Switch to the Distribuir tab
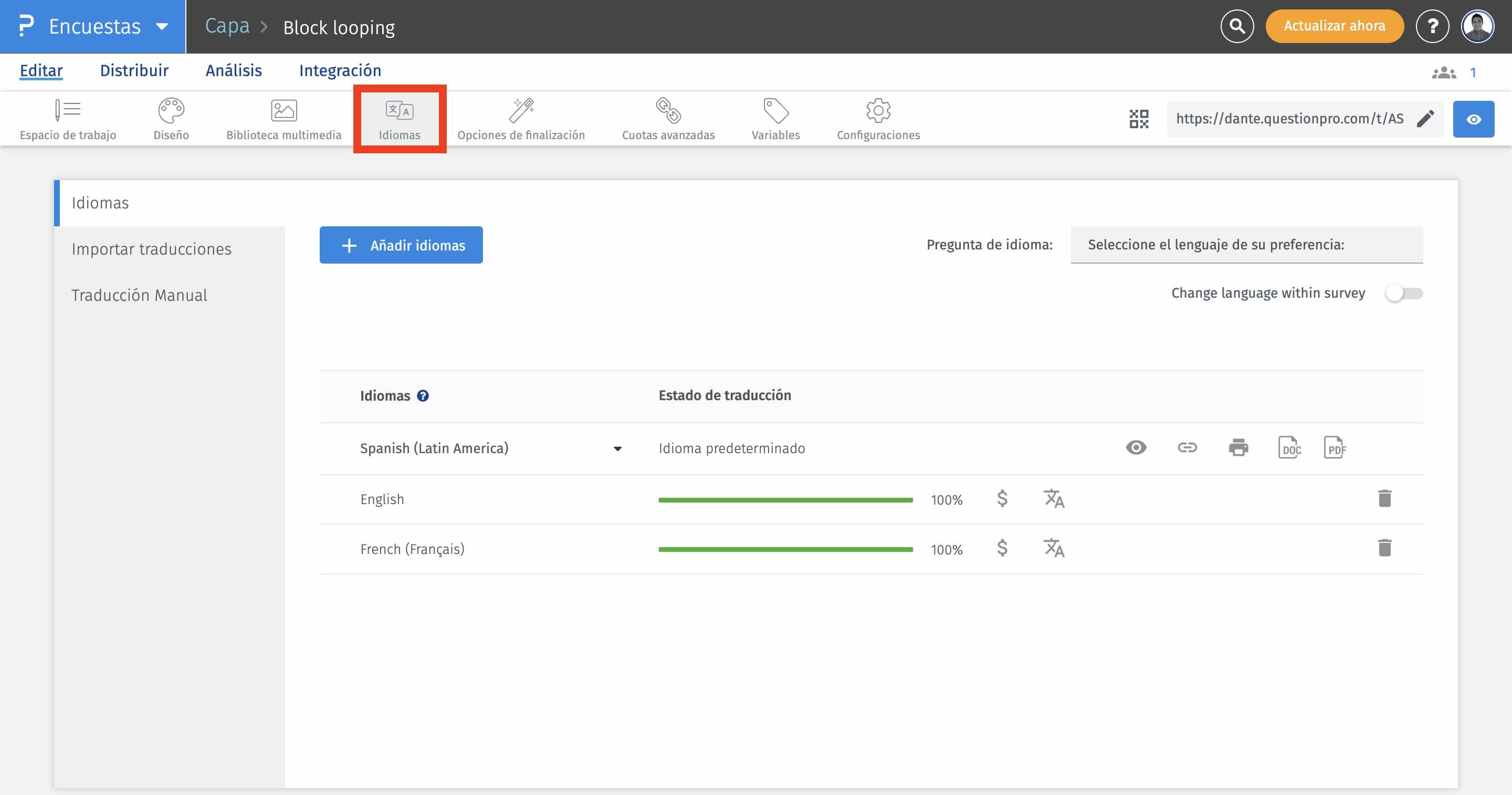This screenshot has width=1512, height=795. point(134,70)
